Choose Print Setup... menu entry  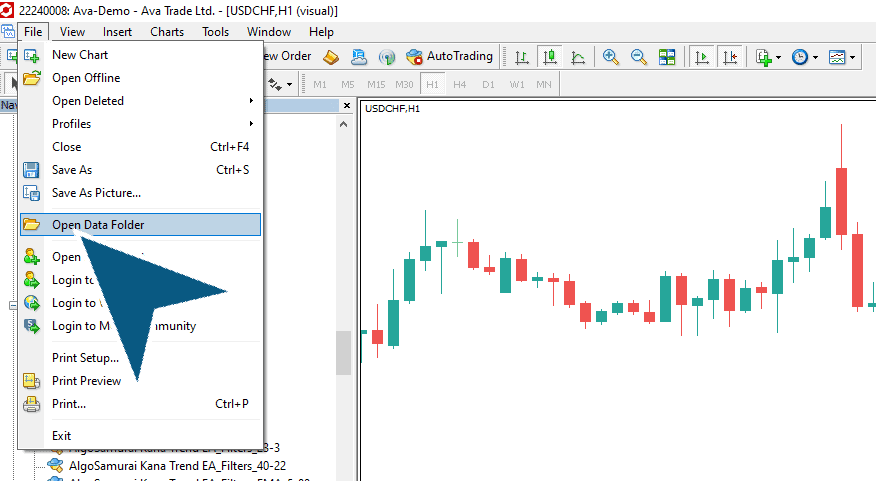click(140, 357)
